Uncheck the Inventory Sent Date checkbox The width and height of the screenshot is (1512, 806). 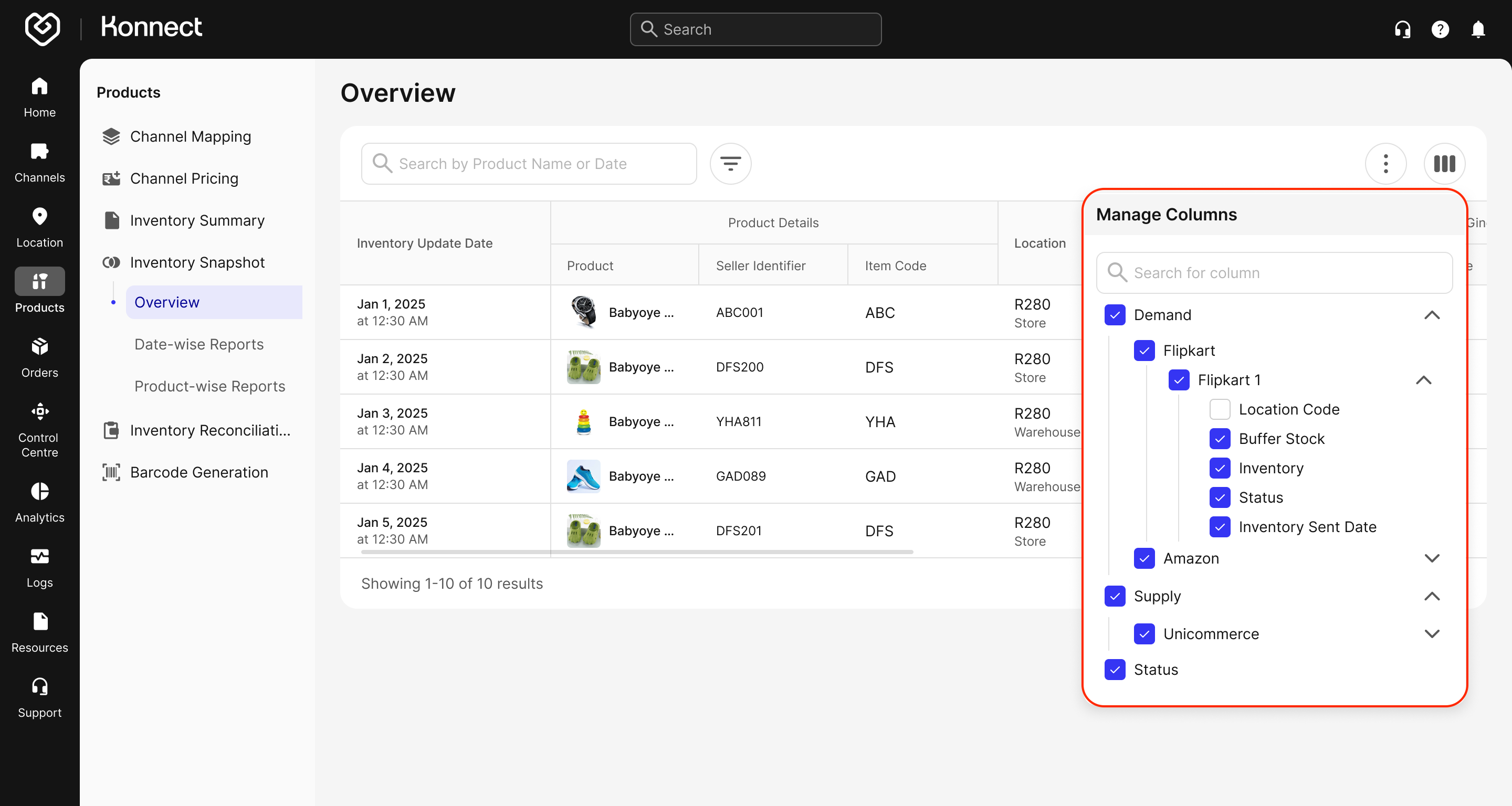pyautogui.click(x=1220, y=527)
